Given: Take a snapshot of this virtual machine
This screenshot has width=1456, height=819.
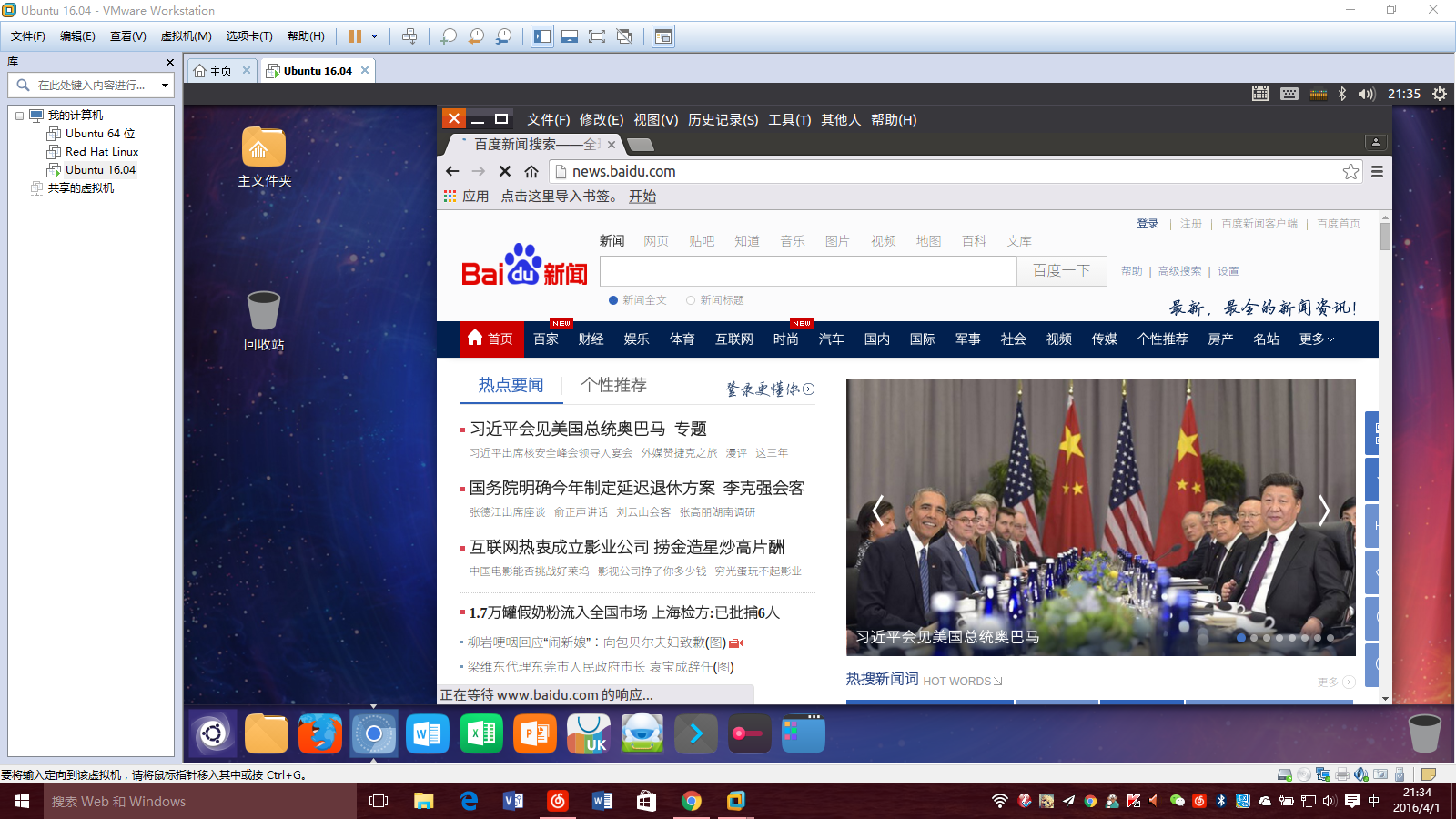Looking at the screenshot, I should click(448, 36).
